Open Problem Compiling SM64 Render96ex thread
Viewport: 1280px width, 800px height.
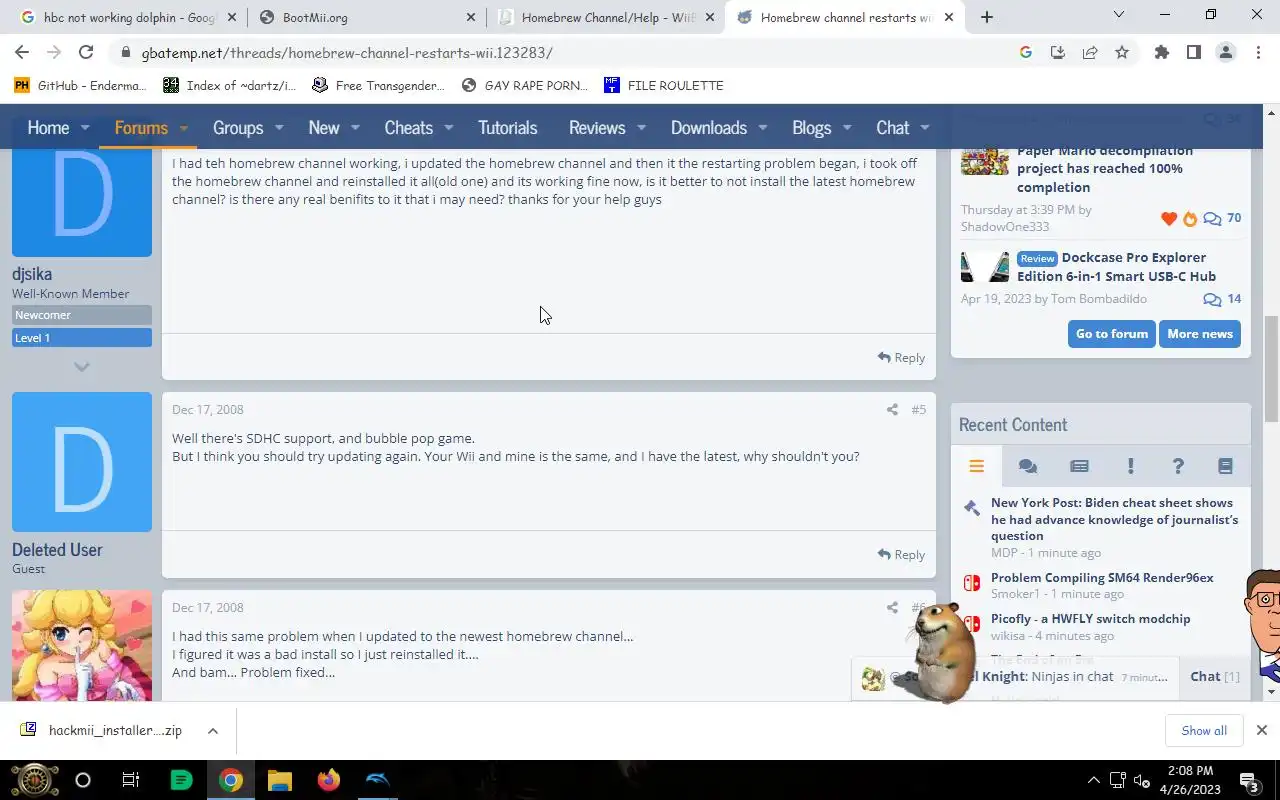(x=1102, y=578)
